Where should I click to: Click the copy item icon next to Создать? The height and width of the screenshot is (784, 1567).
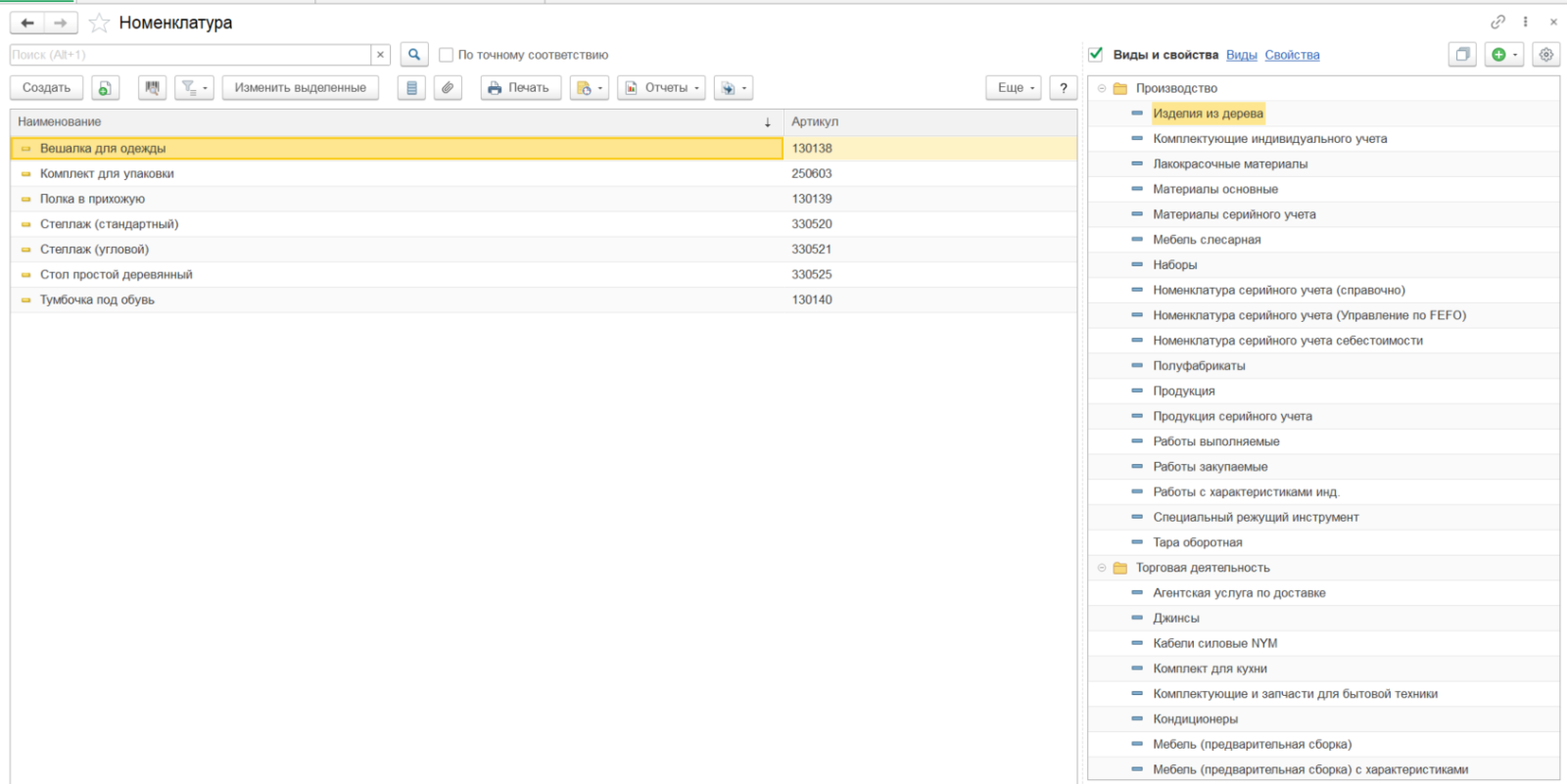coord(105,88)
